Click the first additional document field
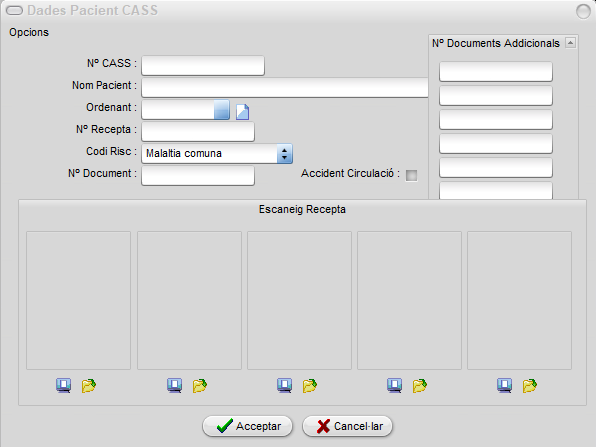596x447 pixels. [496, 71]
